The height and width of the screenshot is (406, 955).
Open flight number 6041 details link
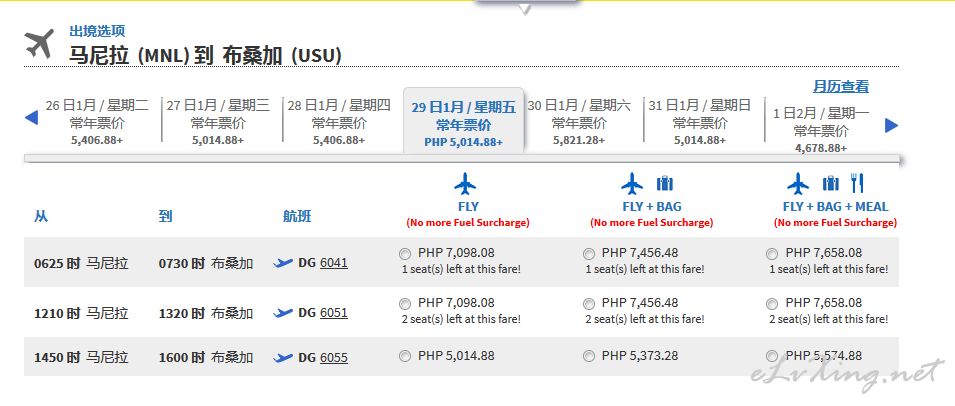(x=334, y=263)
